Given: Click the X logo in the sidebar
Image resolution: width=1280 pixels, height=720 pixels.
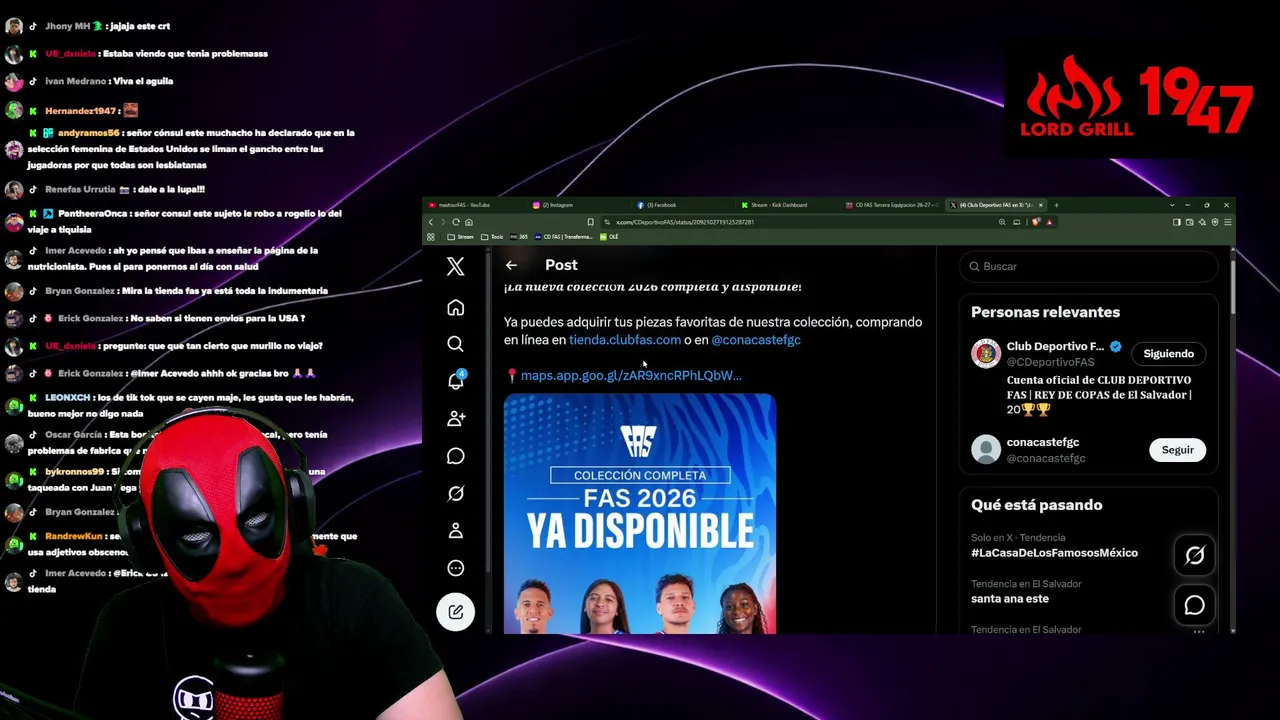Looking at the screenshot, I should [x=455, y=266].
